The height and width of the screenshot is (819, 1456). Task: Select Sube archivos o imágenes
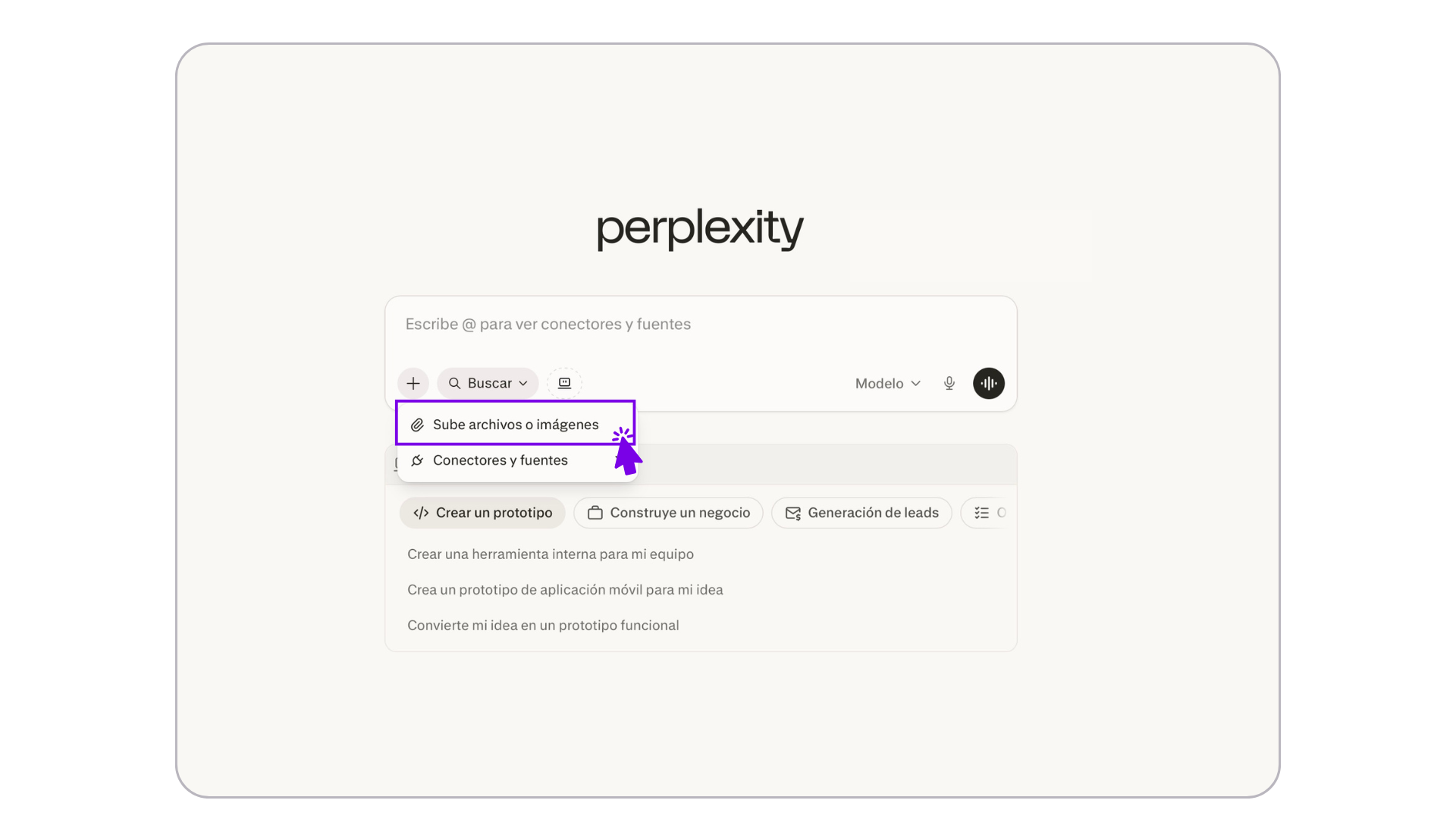tap(516, 424)
